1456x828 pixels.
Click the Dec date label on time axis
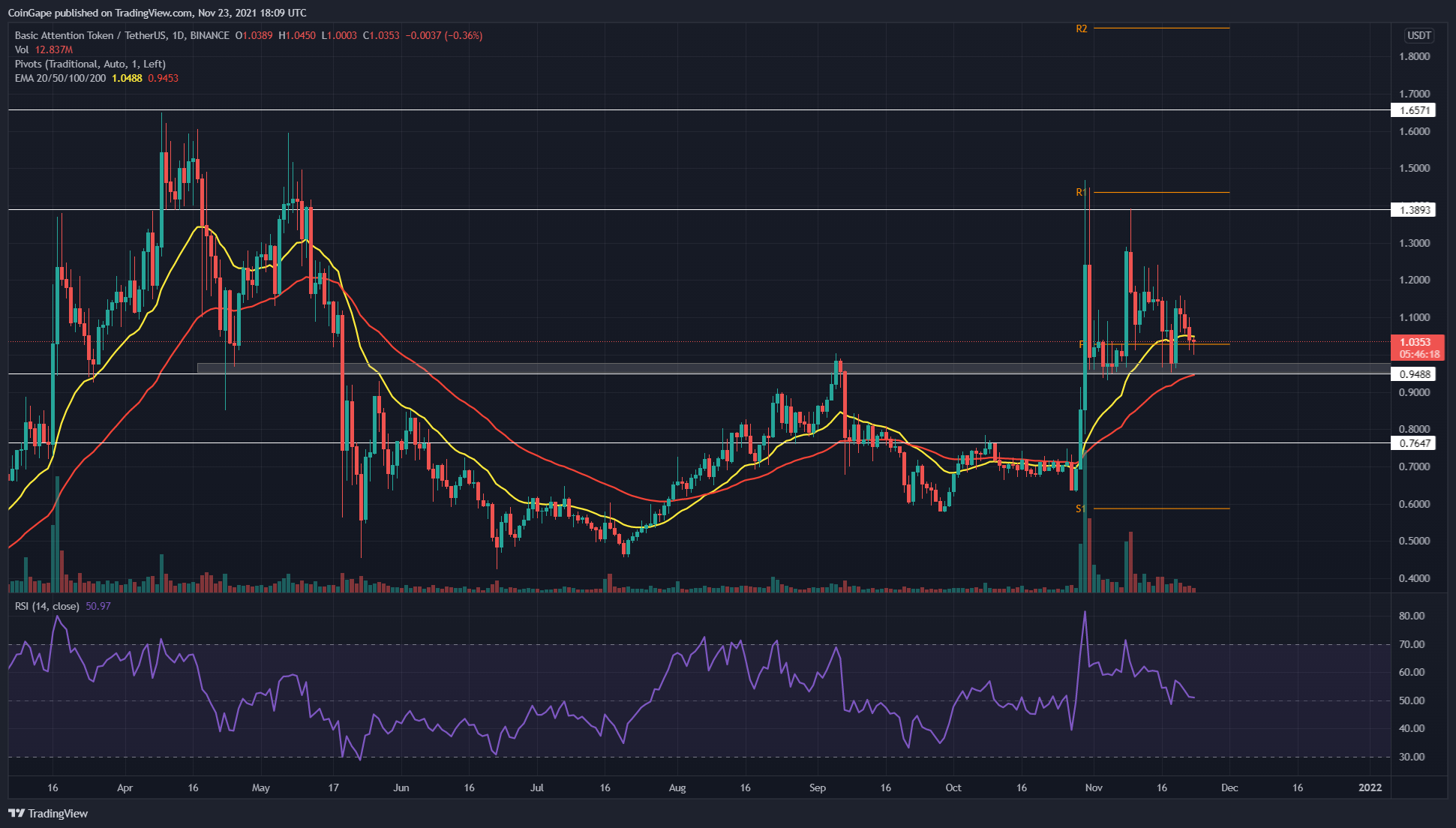coord(1229,787)
